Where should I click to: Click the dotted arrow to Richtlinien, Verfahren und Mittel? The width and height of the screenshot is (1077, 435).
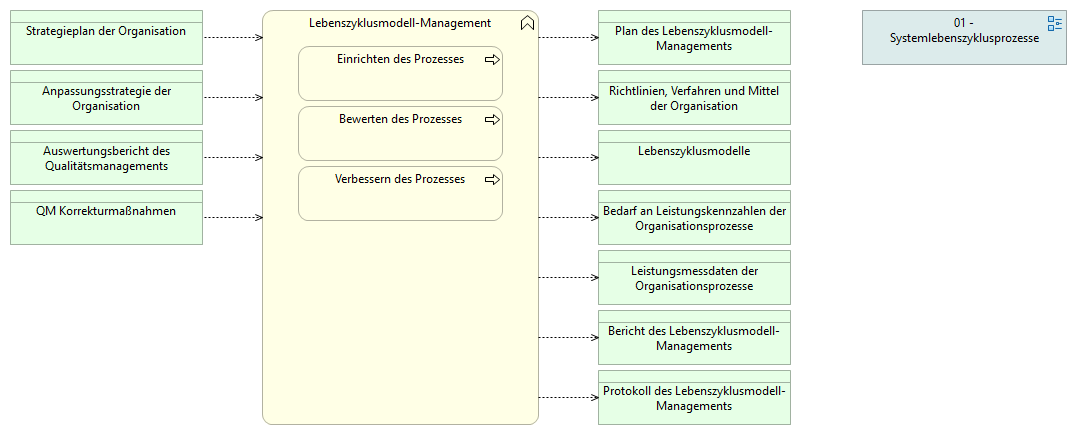click(568, 98)
